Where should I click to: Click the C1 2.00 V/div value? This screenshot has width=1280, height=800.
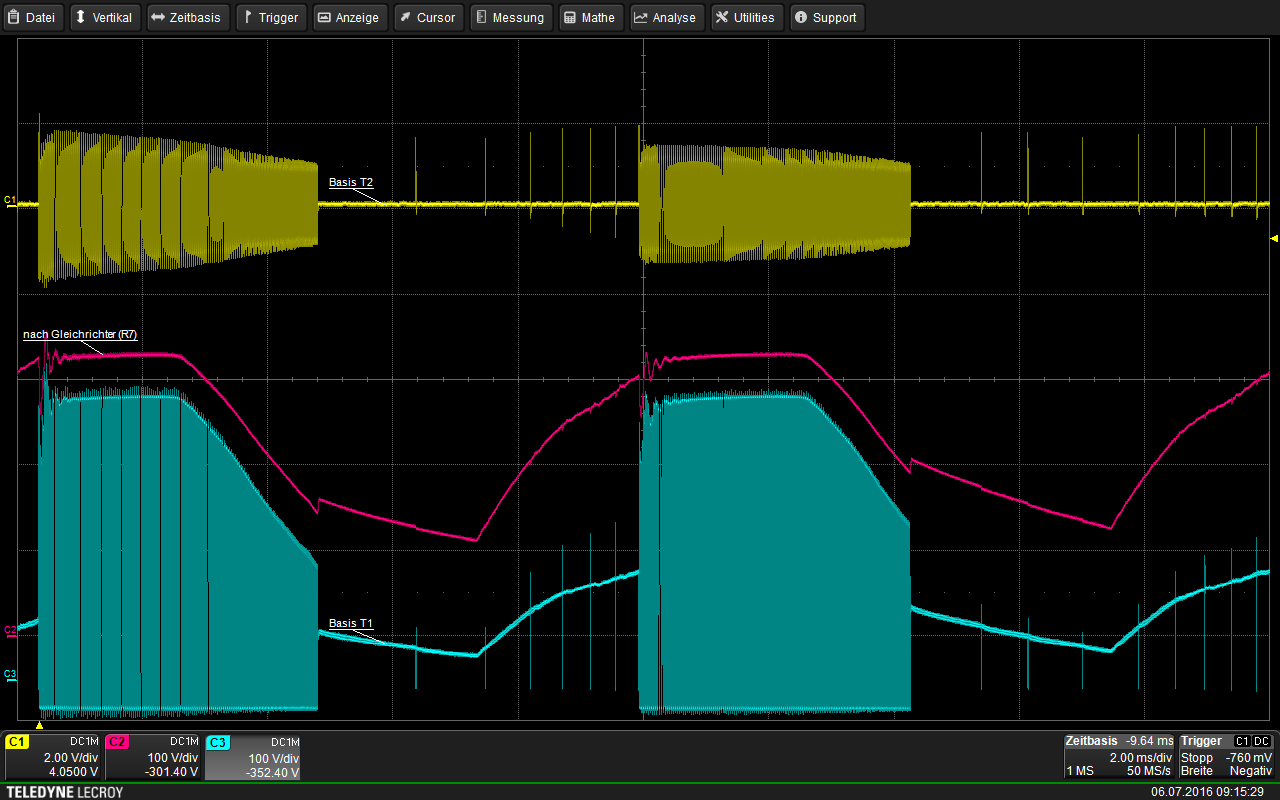tap(70, 758)
